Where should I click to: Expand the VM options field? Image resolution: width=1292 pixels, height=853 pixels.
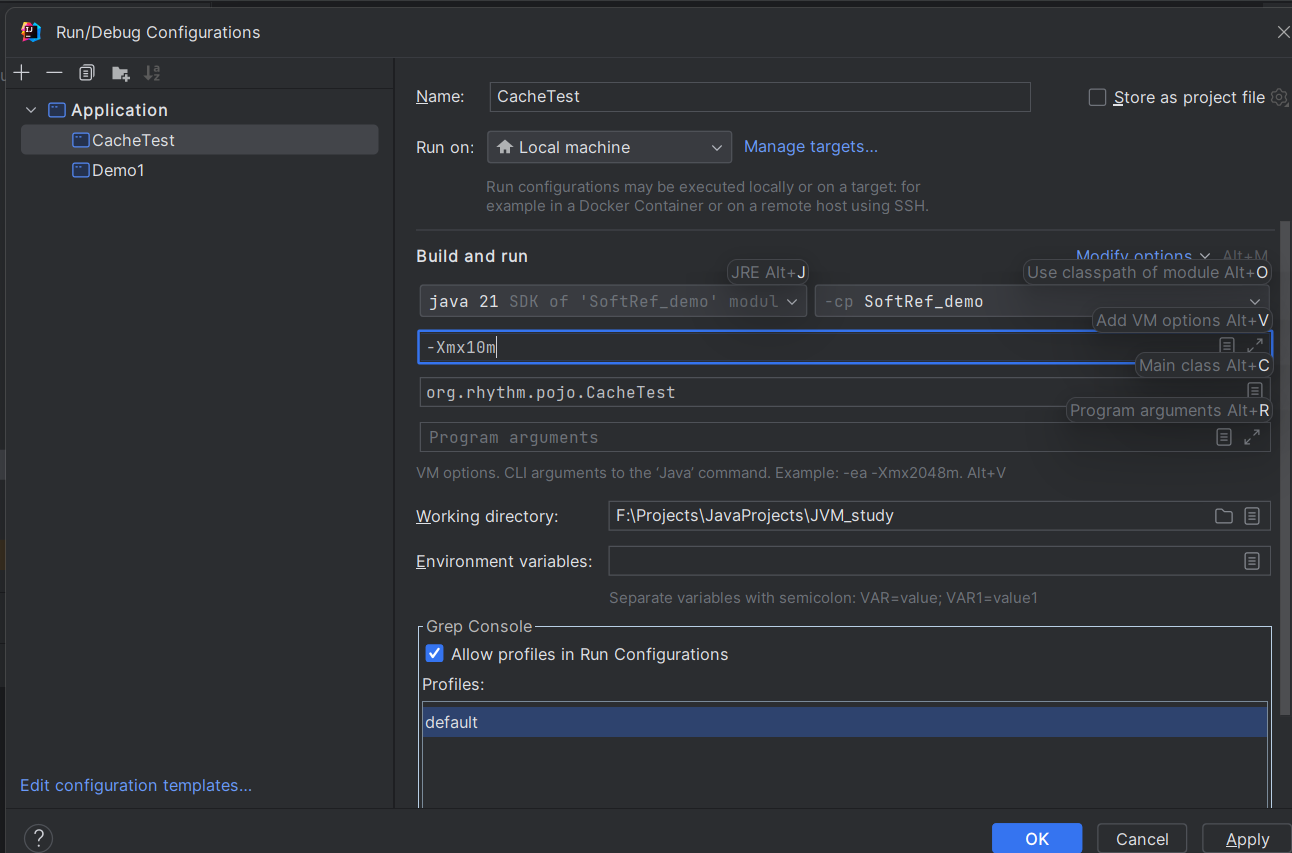(1255, 346)
